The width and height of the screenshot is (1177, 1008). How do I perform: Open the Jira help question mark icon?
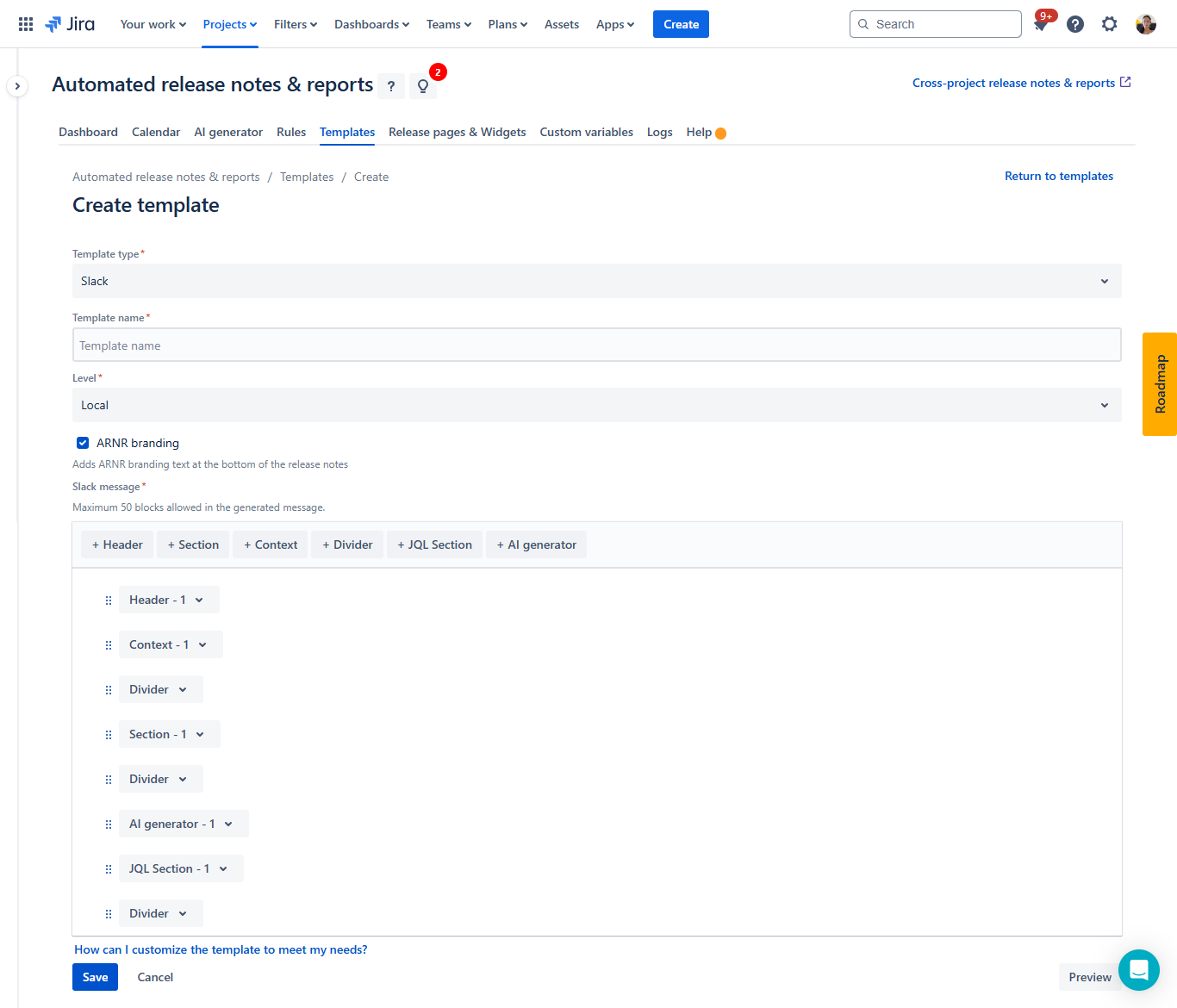point(1075,24)
